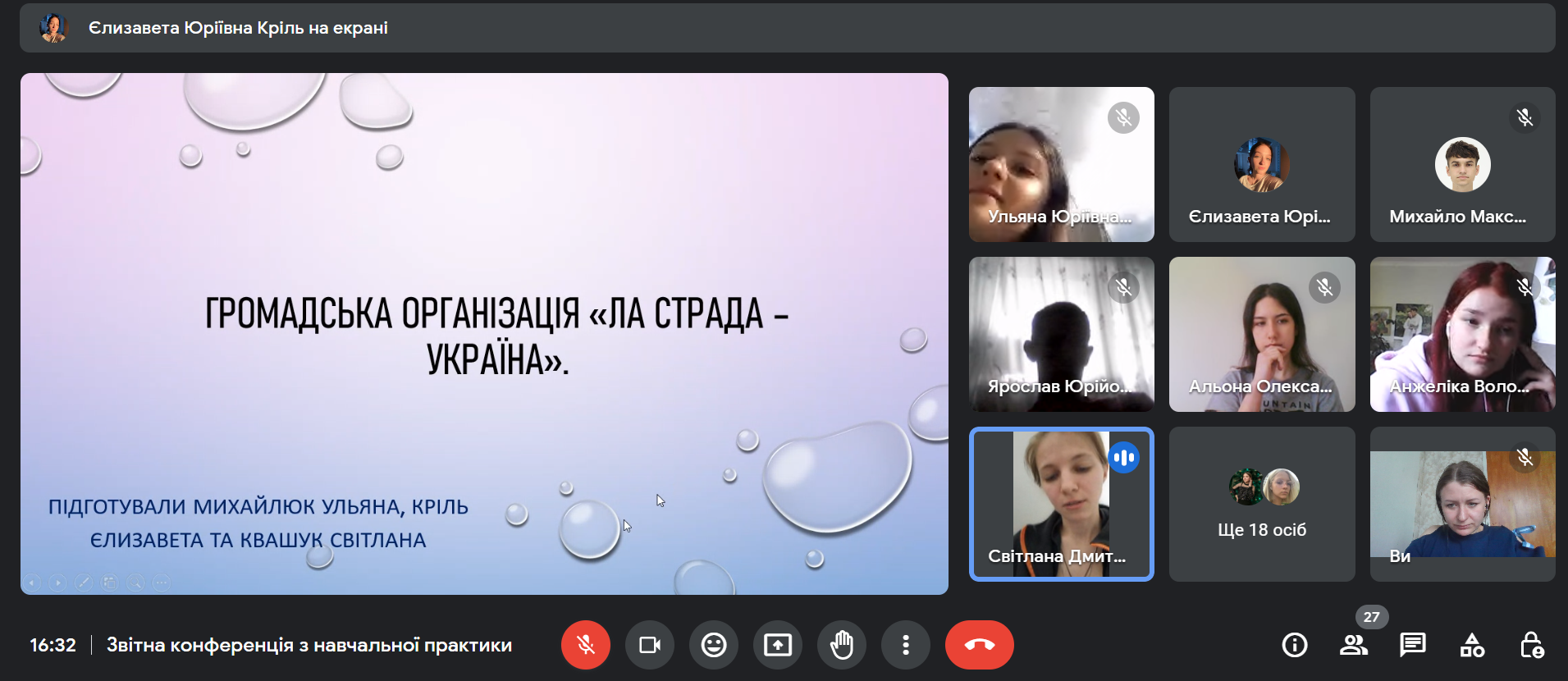Click the present screen button
Image resolution: width=1568 pixels, height=681 pixels.
[778, 645]
